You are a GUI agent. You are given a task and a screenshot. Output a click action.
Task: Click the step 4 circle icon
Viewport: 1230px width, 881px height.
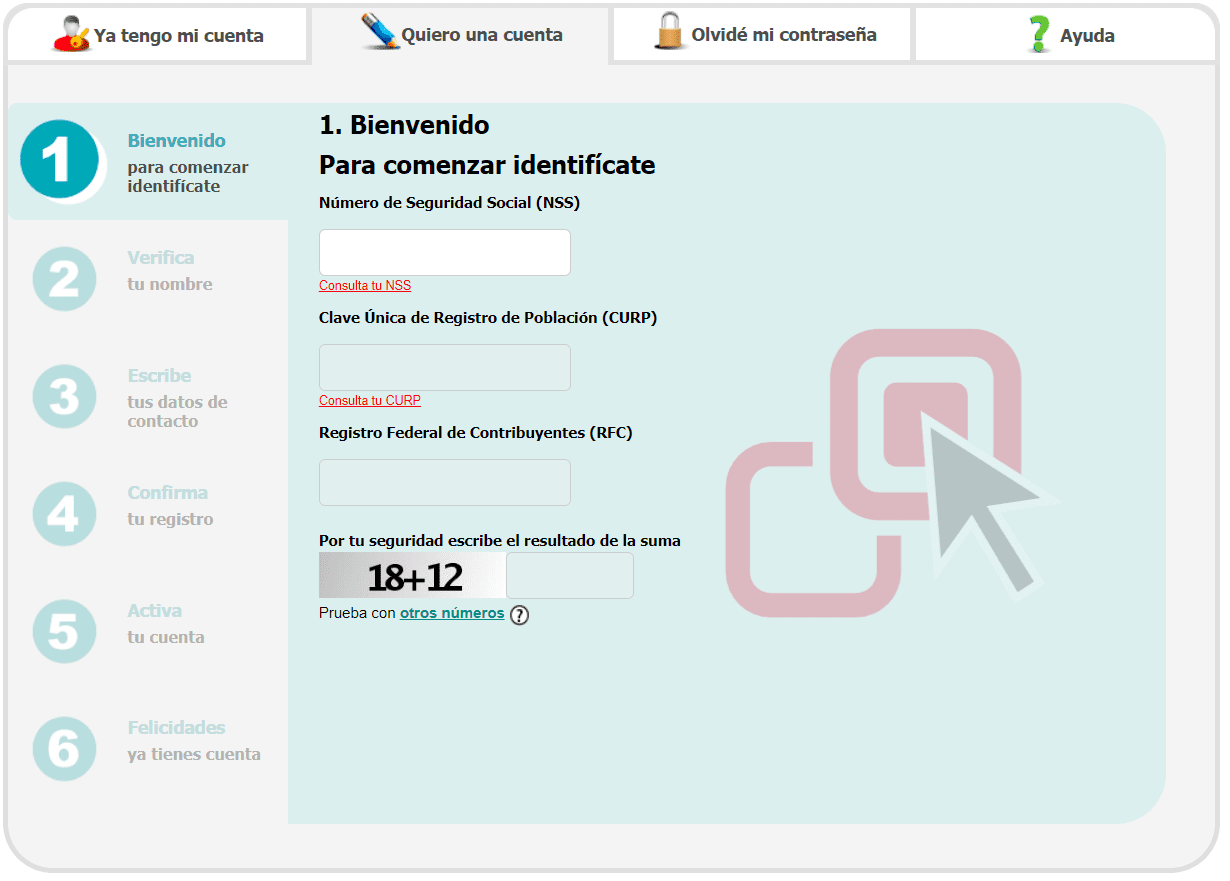64,514
